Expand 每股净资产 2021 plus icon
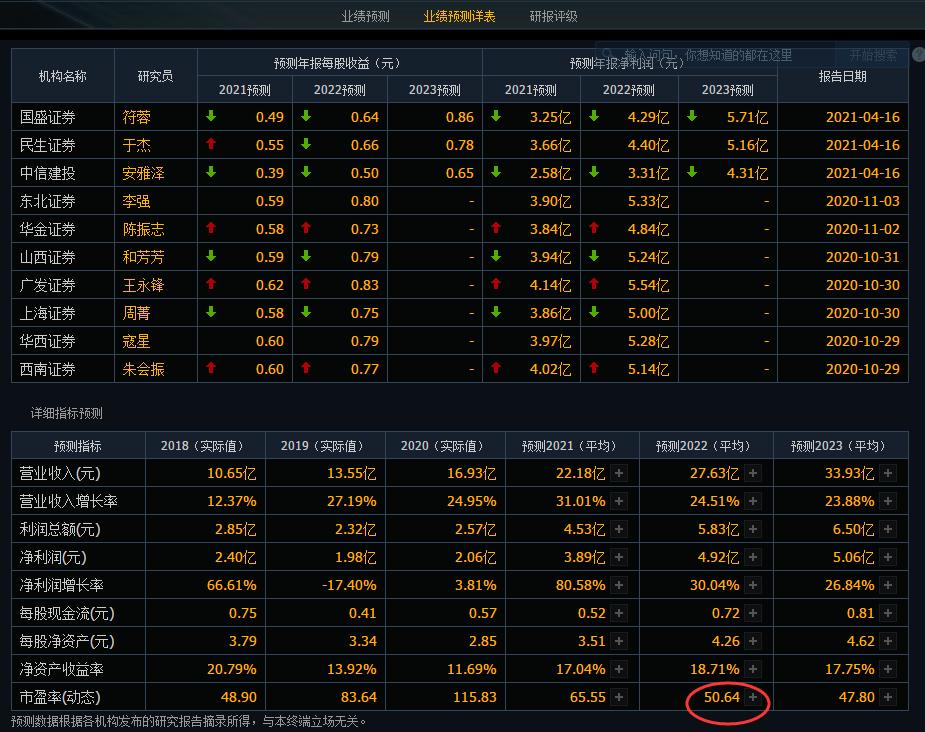This screenshot has width=925, height=732. coord(619,641)
